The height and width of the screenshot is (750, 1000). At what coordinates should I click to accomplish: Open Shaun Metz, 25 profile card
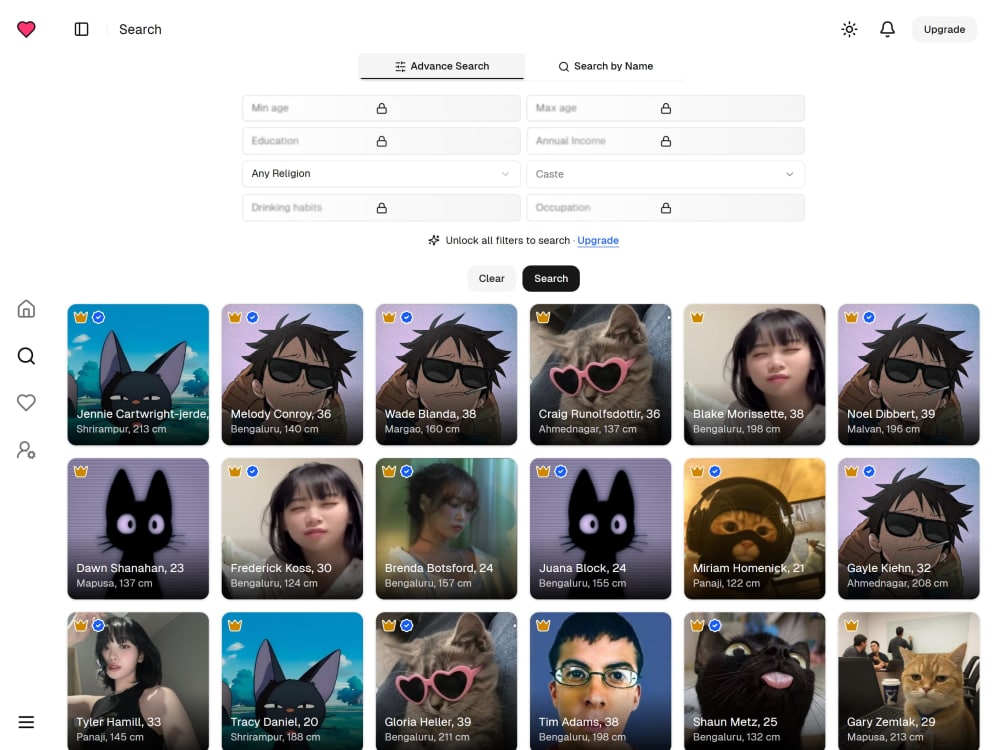(754, 681)
